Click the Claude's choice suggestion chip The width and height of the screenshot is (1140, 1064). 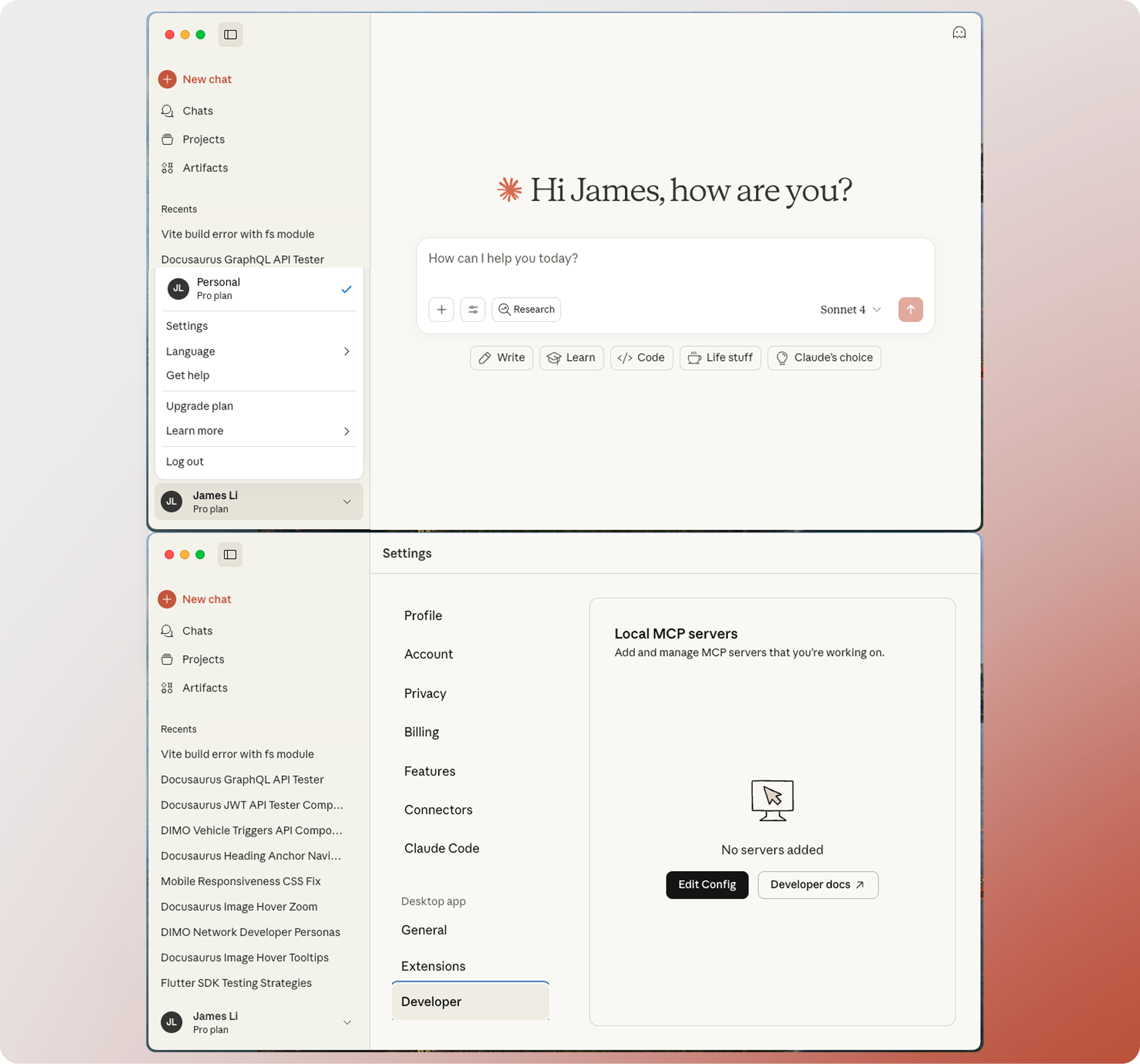tap(825, 358)
